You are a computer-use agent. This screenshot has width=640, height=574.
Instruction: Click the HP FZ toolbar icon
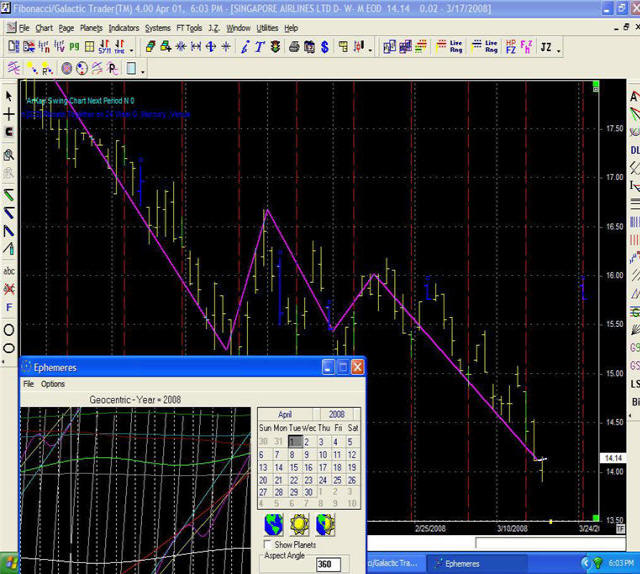tap(511, 47)
